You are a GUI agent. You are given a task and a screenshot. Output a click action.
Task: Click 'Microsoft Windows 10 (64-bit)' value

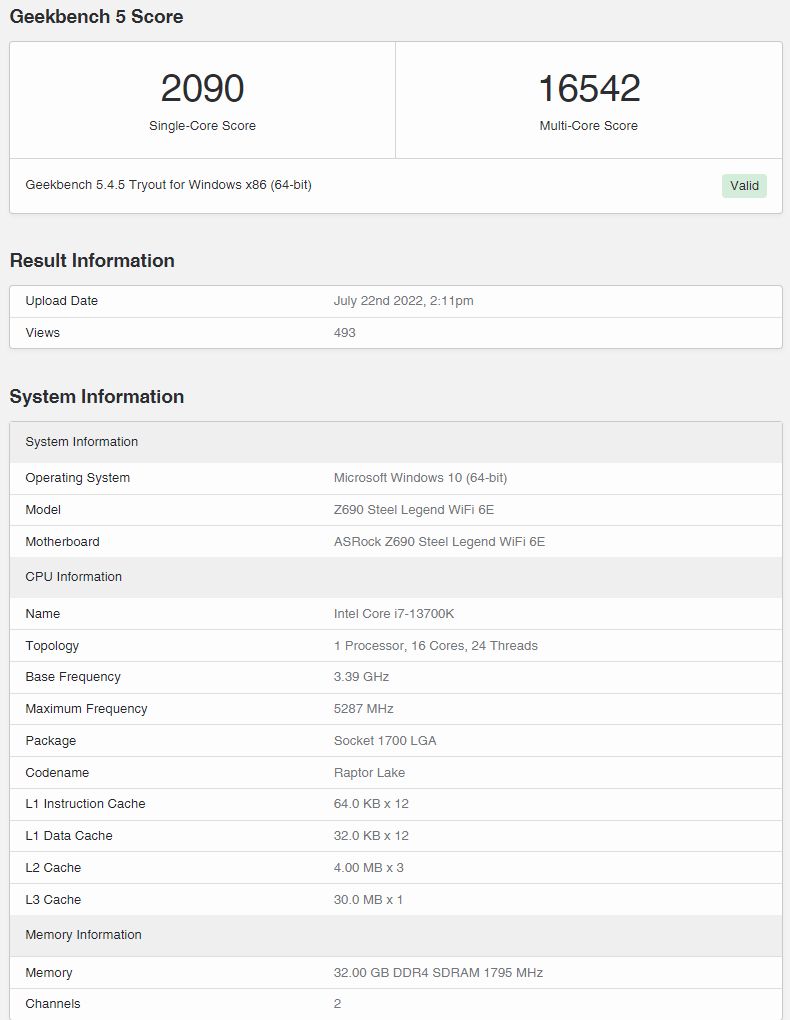(420, 477)
